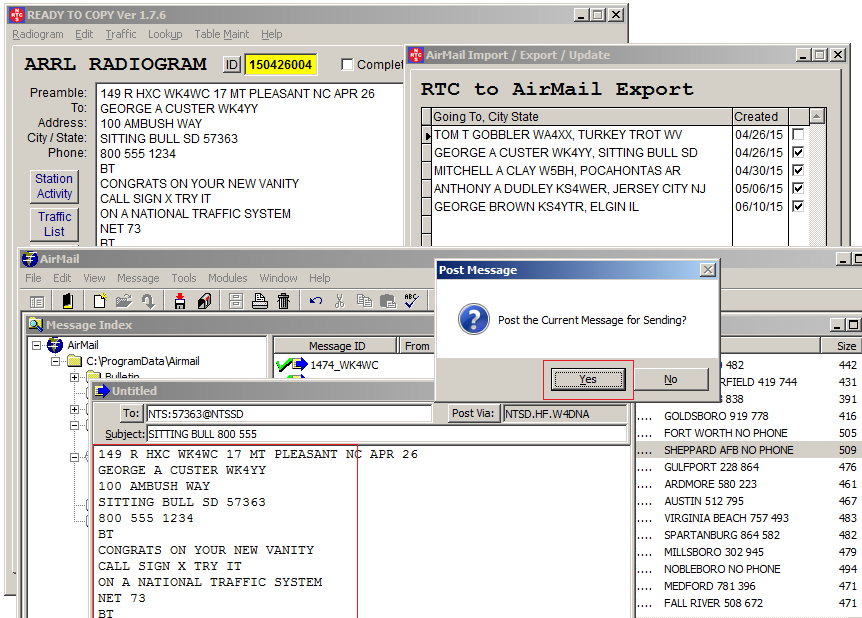Open the address book icon in AirMail toolbar
862x618 pixels.
click(68, 301)
